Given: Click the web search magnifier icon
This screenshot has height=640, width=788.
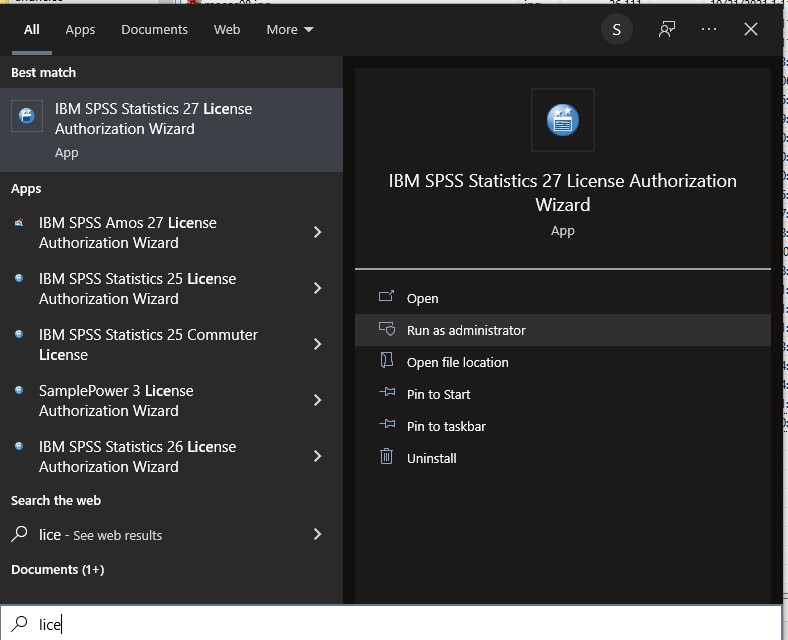Looking at the screenshot, I should pos(19,534).
